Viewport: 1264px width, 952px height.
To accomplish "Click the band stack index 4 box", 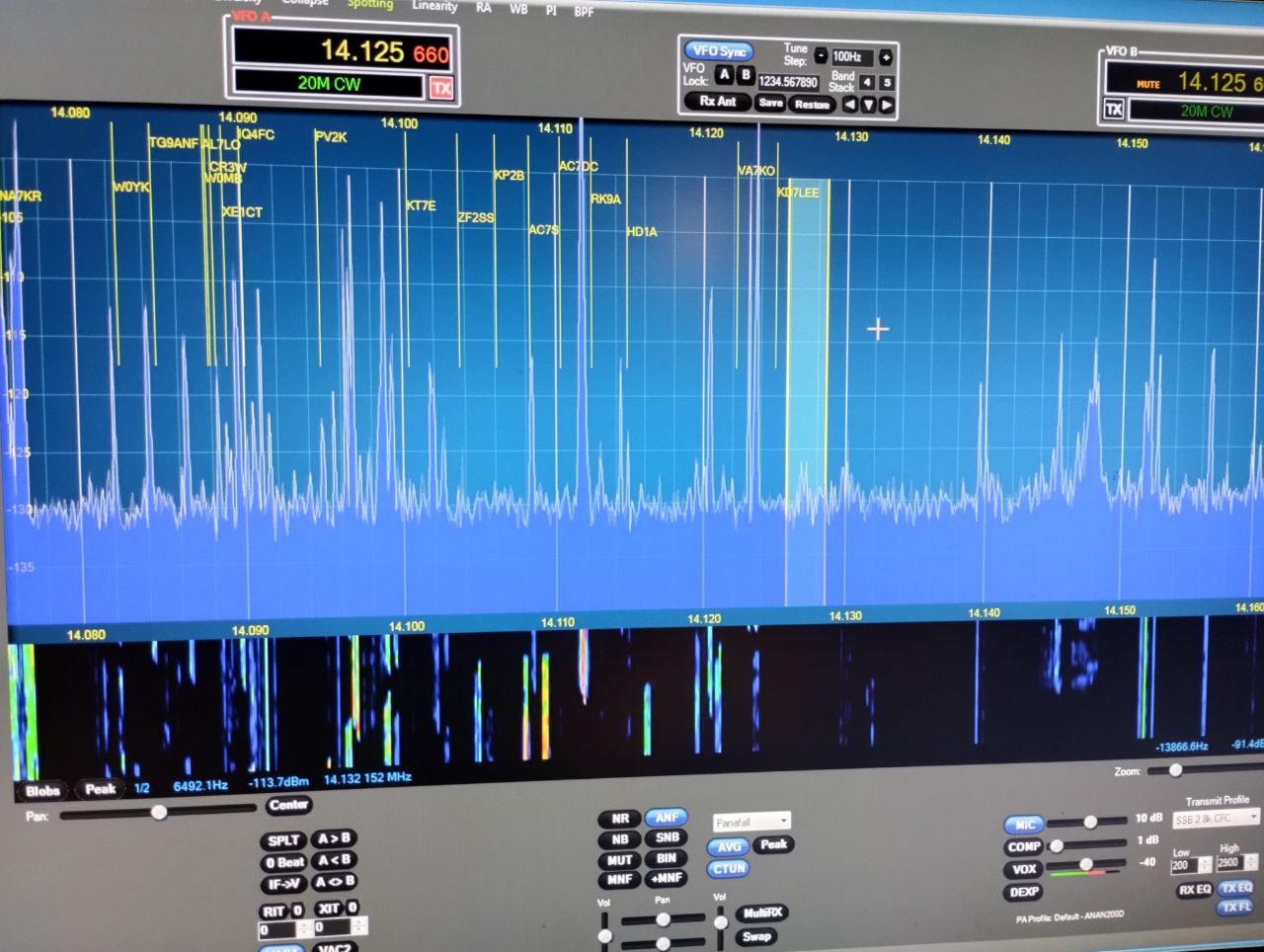I will (866, 83).
